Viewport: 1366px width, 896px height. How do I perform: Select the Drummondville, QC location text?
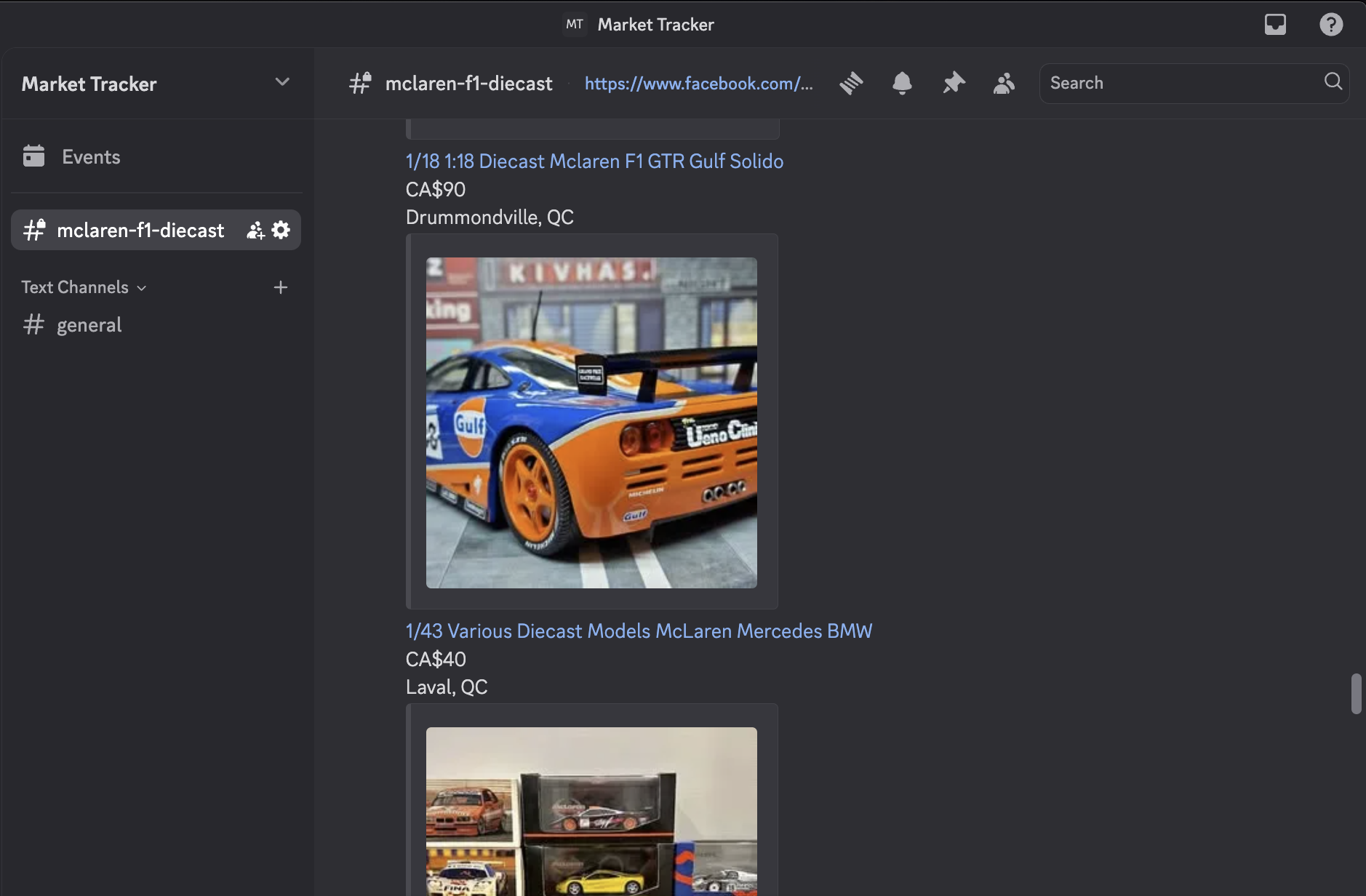point(490,217)
